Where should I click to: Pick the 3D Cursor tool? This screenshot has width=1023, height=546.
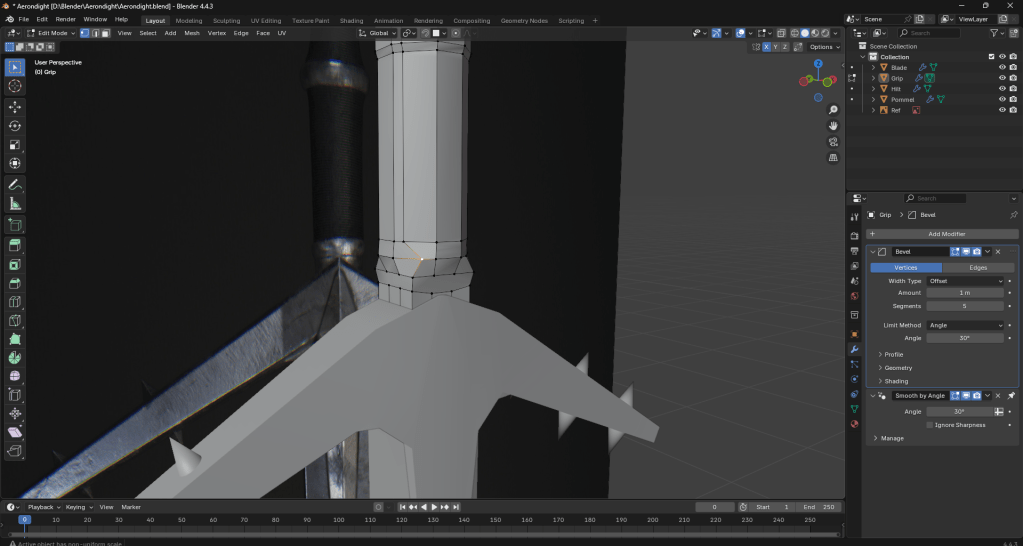pos(15,86)
